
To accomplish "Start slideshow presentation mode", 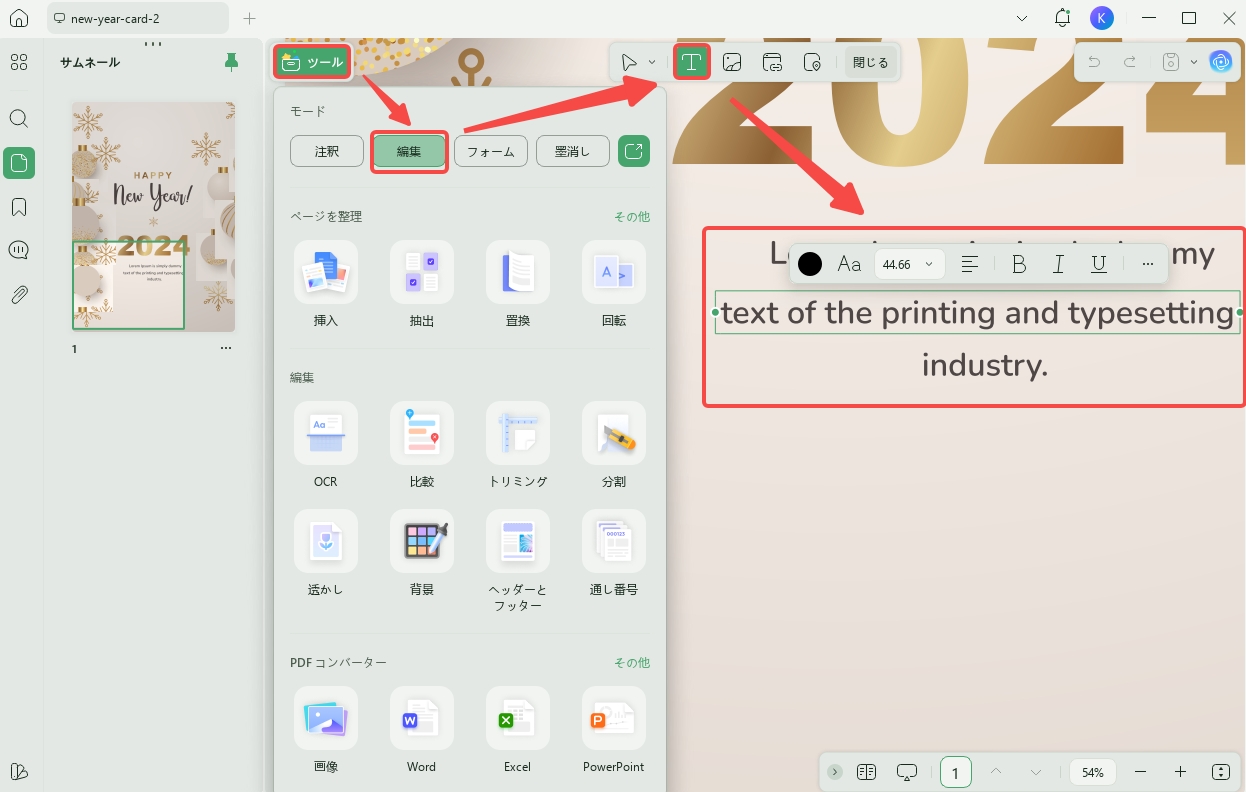I will (x=907, y=772).
